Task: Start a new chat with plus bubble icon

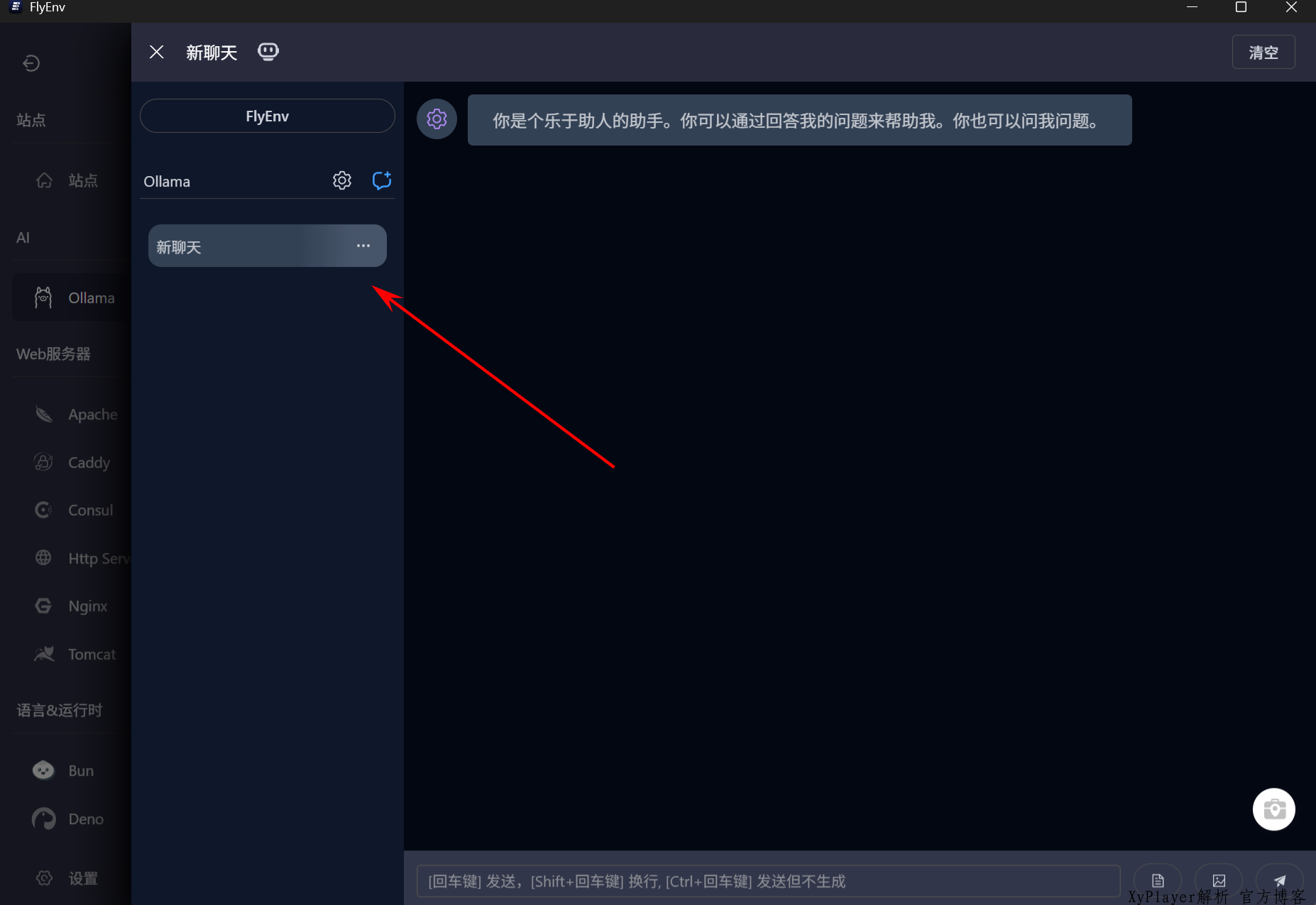Action: 382,180
